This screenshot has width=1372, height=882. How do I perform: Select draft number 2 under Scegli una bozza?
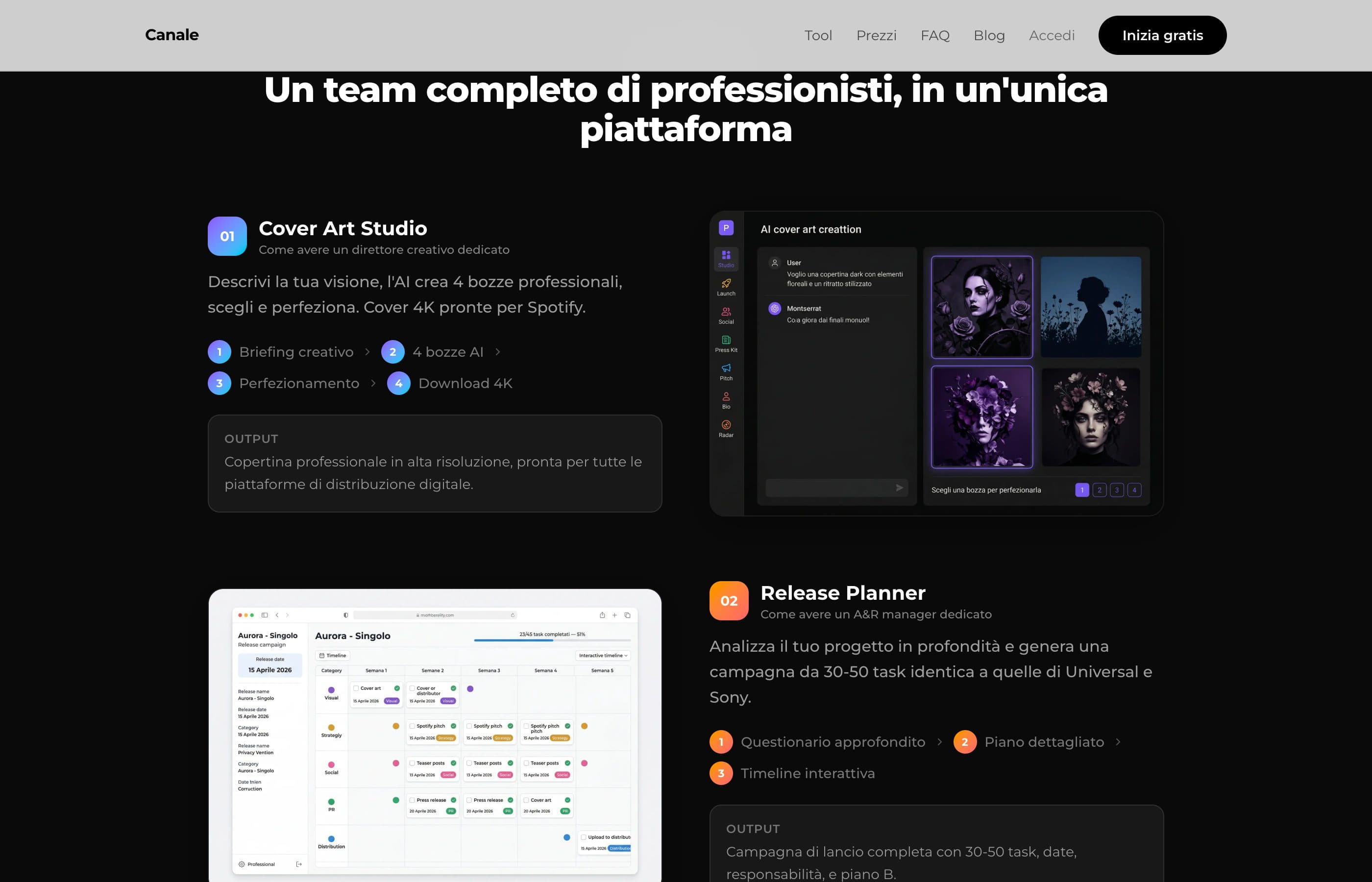click(x=1100, y=490)
